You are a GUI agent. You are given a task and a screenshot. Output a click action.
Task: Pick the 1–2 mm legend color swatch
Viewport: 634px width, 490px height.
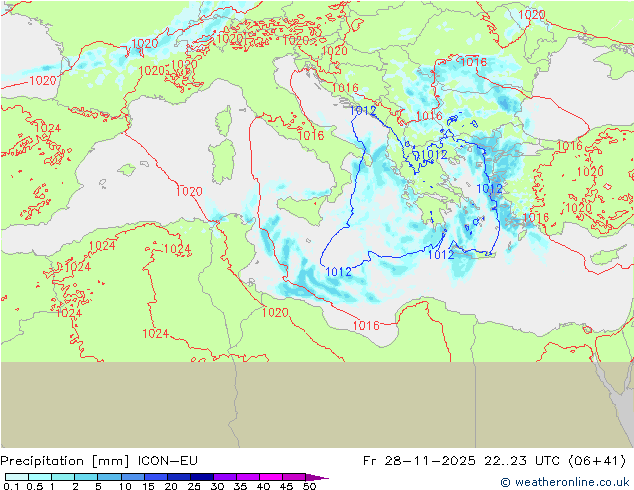63,477
